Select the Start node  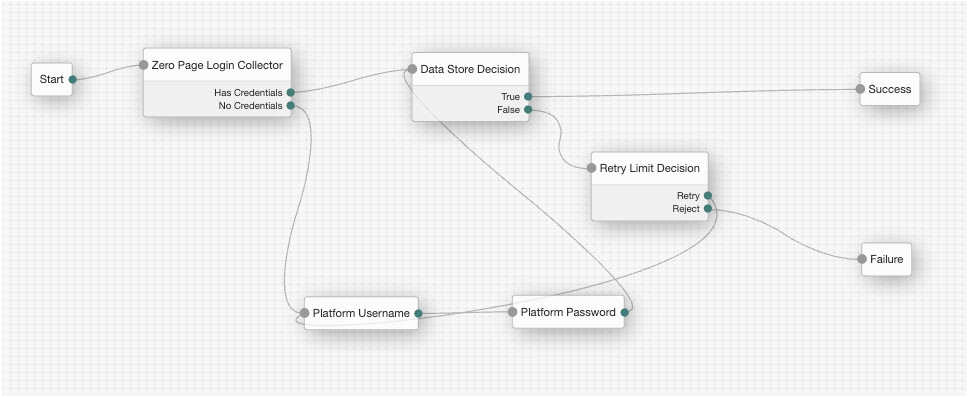[52, 79]
